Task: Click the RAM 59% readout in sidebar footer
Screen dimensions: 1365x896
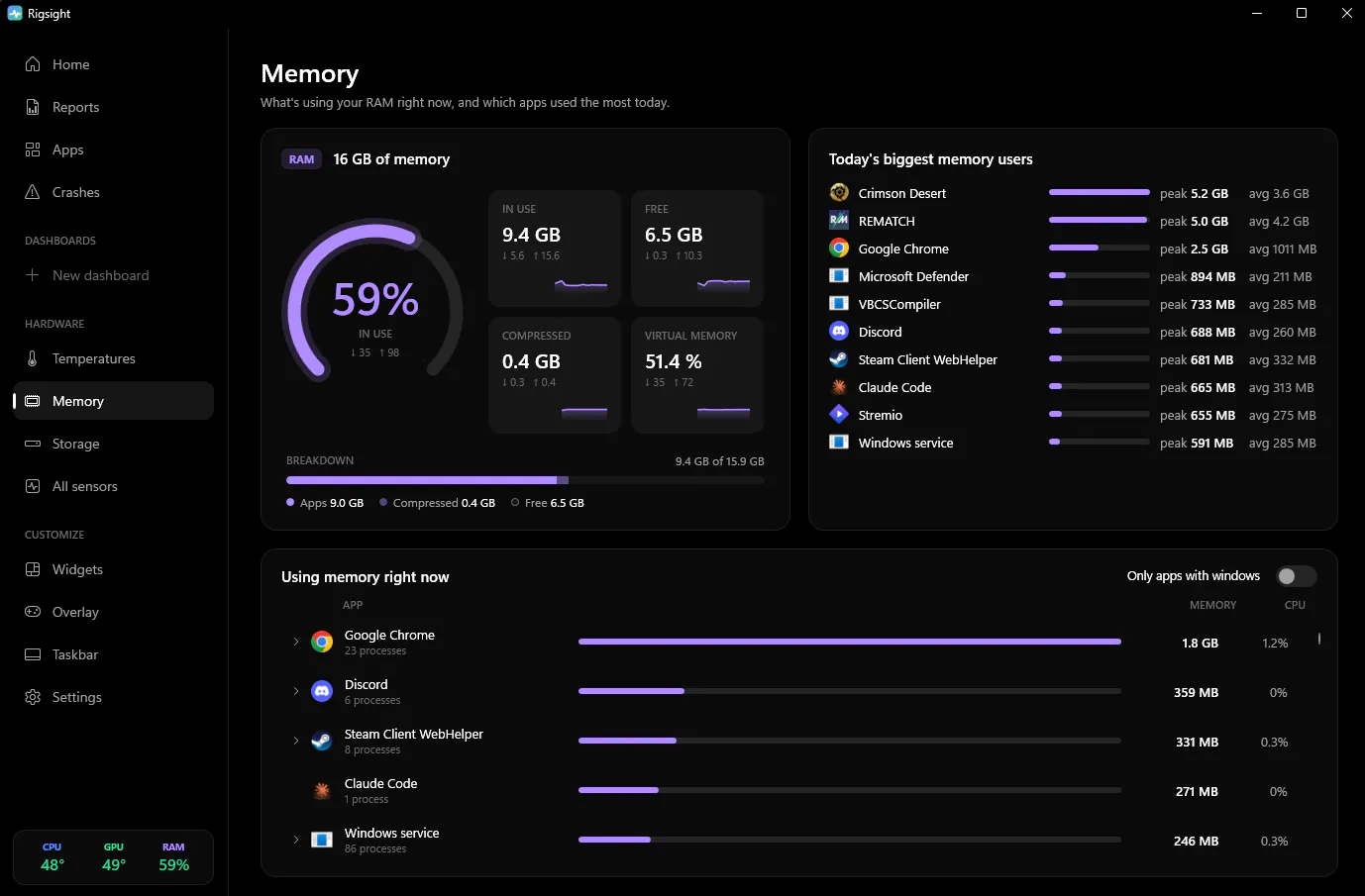Action: point(173,857)
